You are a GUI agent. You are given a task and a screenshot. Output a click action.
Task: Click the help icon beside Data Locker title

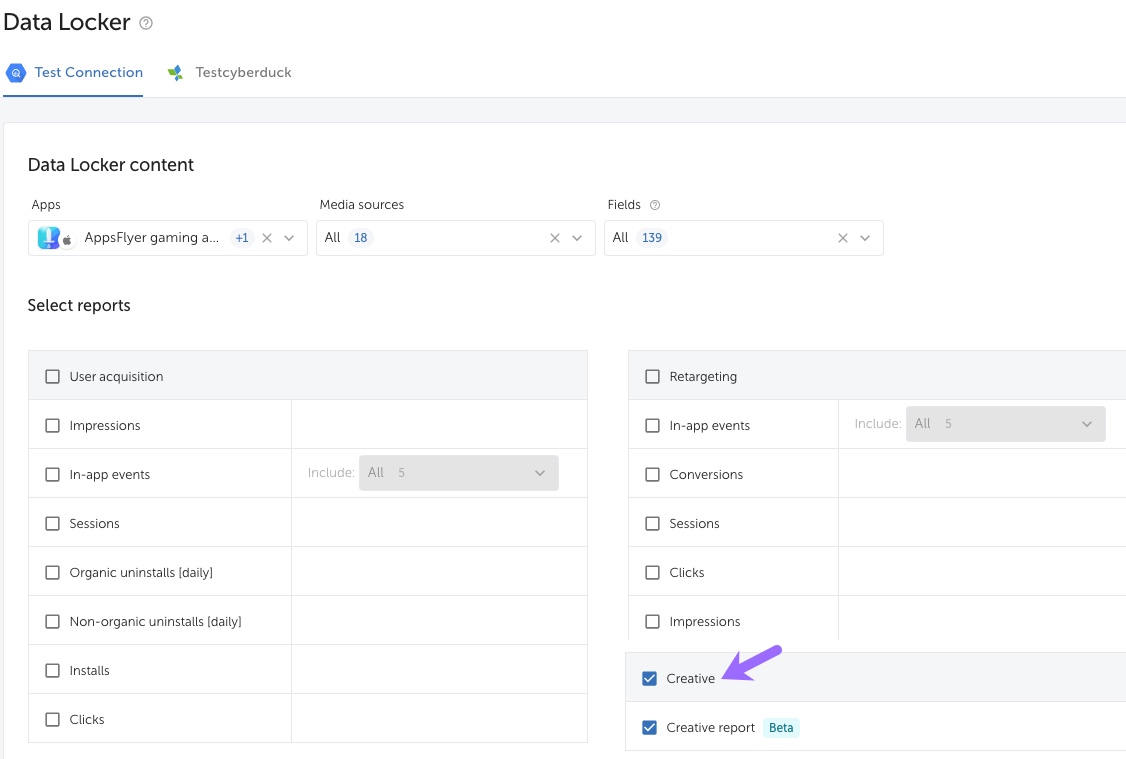point(146,23)
